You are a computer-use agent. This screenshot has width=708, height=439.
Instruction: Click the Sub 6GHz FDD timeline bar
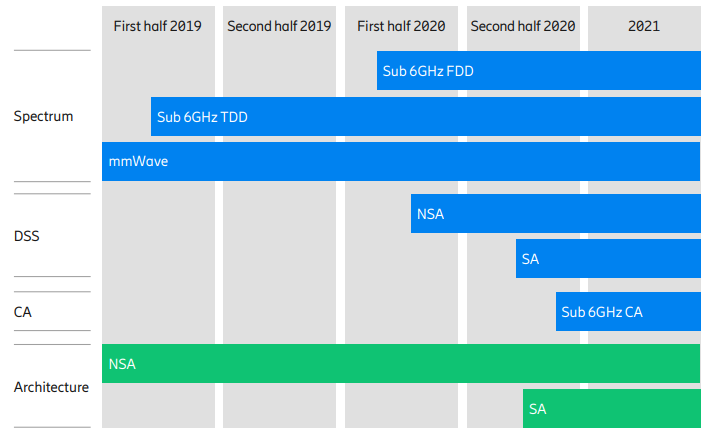538,71
